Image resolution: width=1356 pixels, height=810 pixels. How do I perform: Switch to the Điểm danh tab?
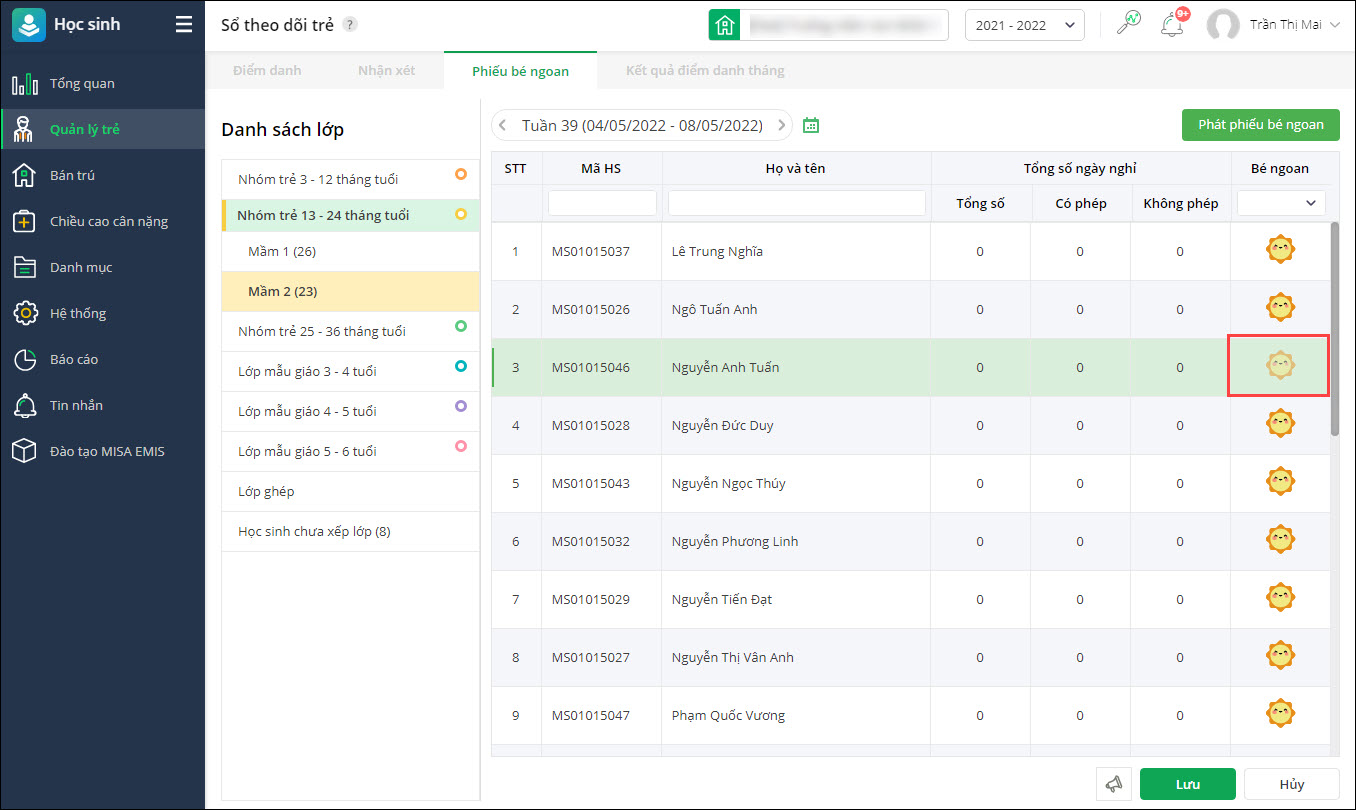coord(267,71)
